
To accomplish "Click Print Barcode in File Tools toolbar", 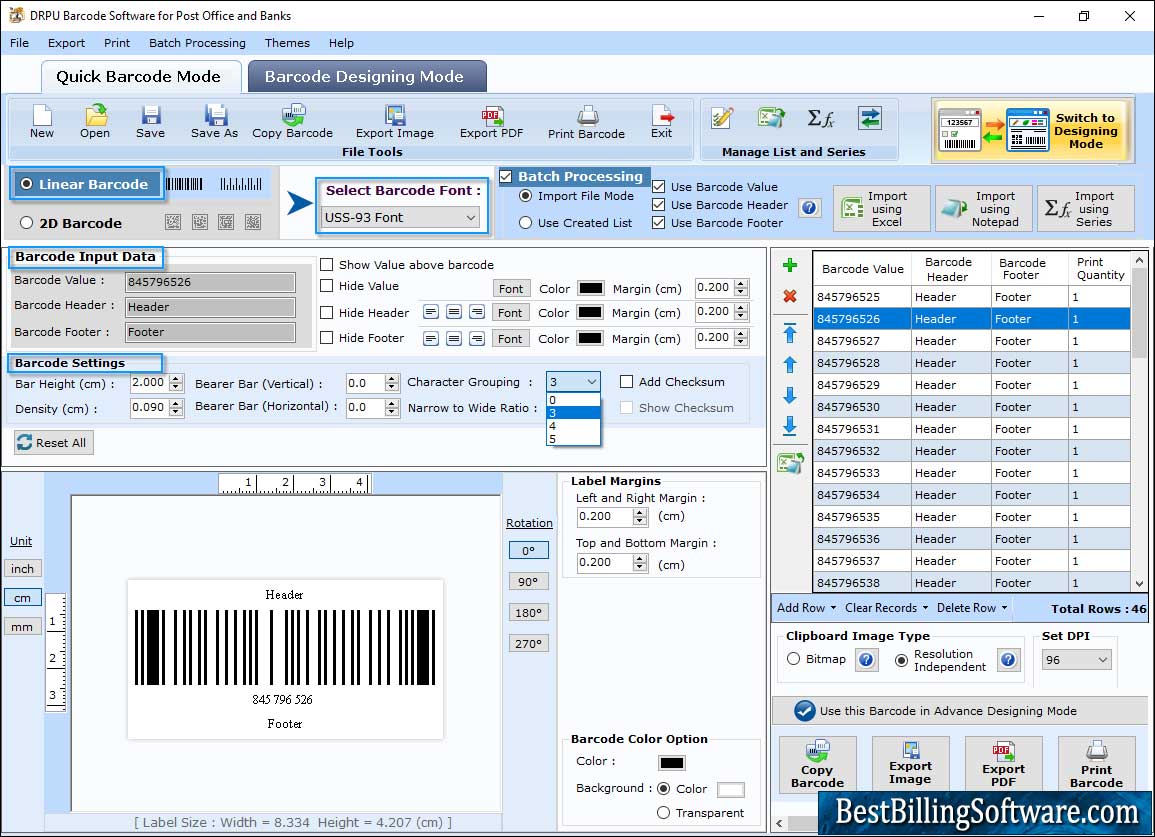I will 586,122.
